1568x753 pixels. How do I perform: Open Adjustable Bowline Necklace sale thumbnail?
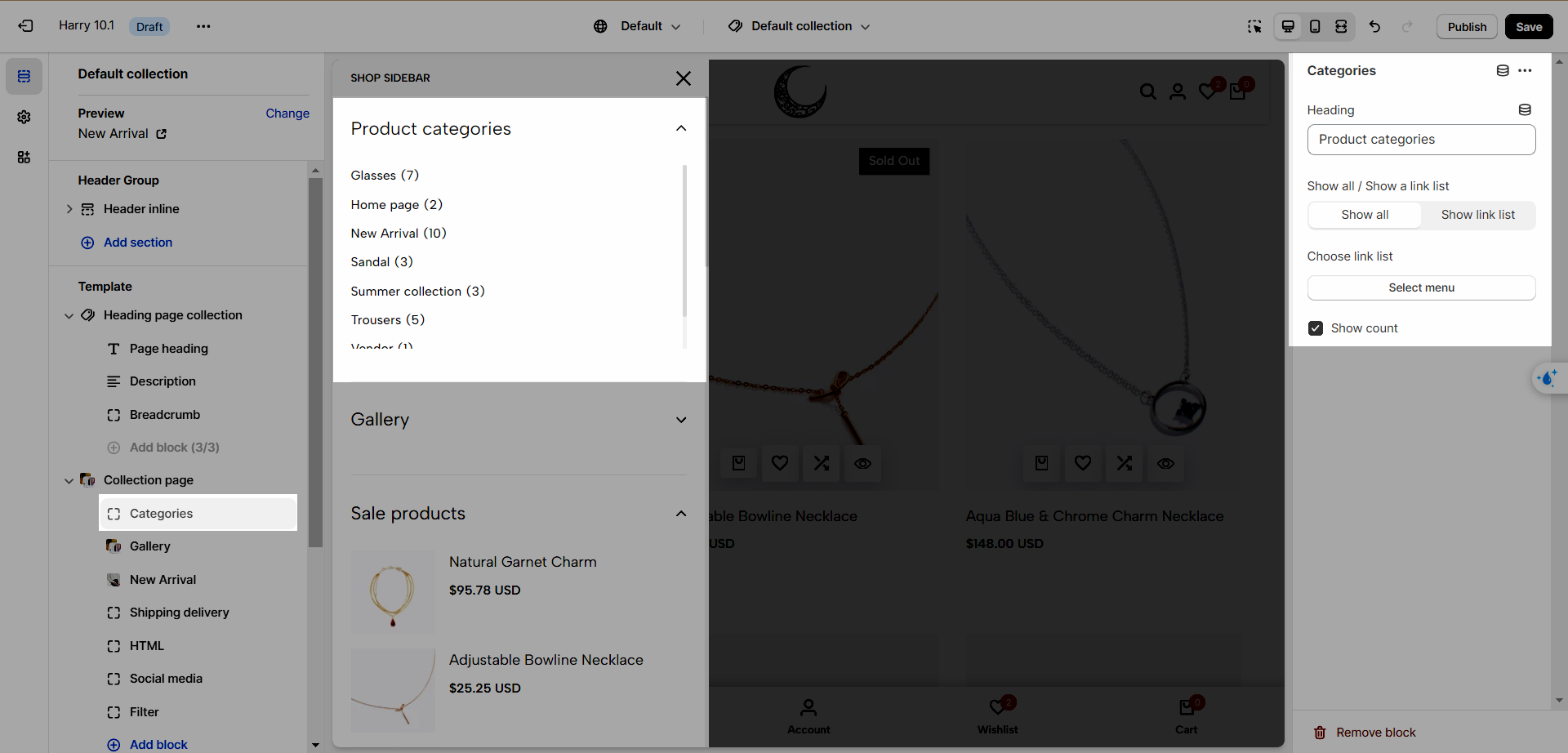click(x=393, y=691)
